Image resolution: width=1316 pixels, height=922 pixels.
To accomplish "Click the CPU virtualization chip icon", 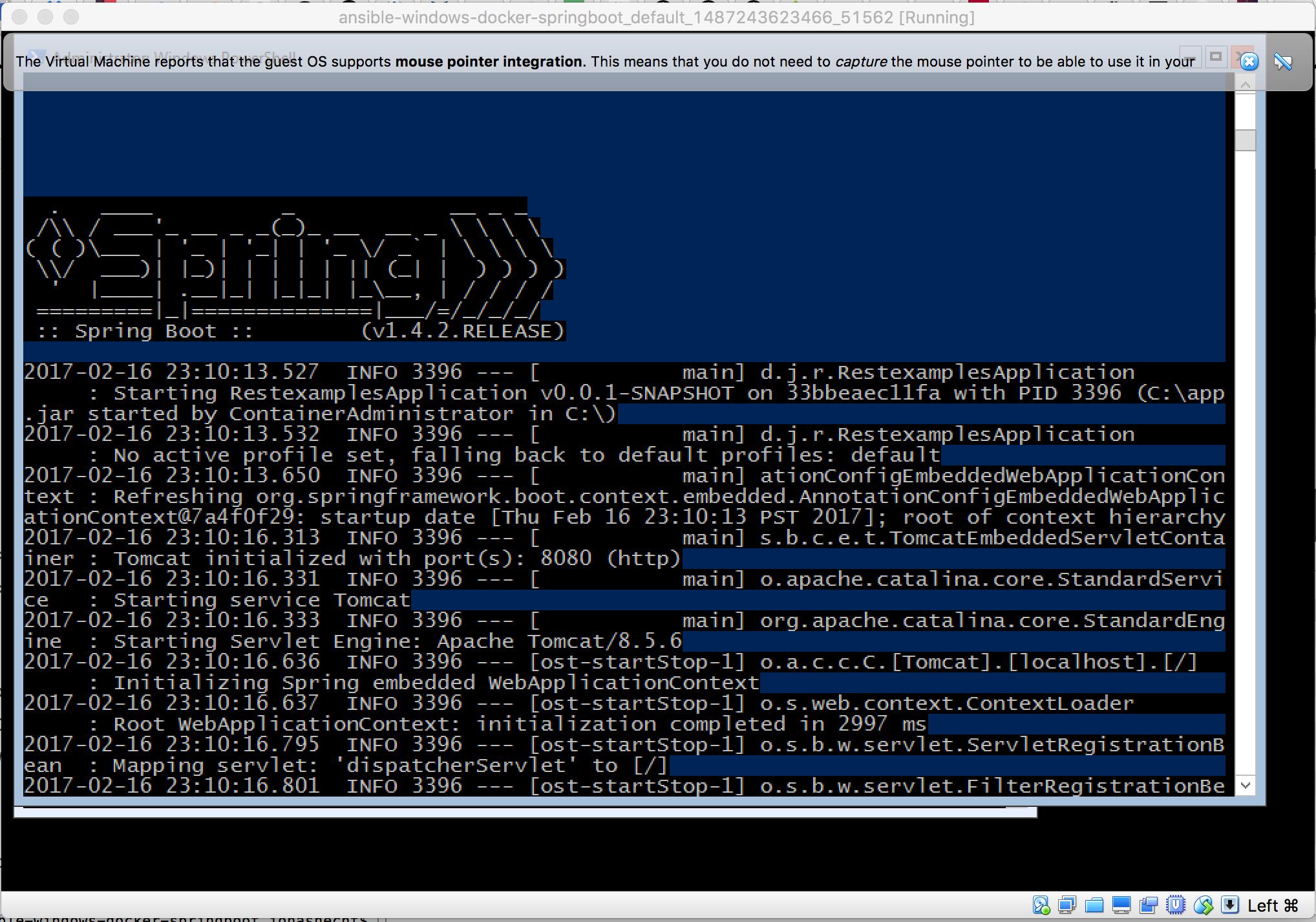I will [1176, 905].
